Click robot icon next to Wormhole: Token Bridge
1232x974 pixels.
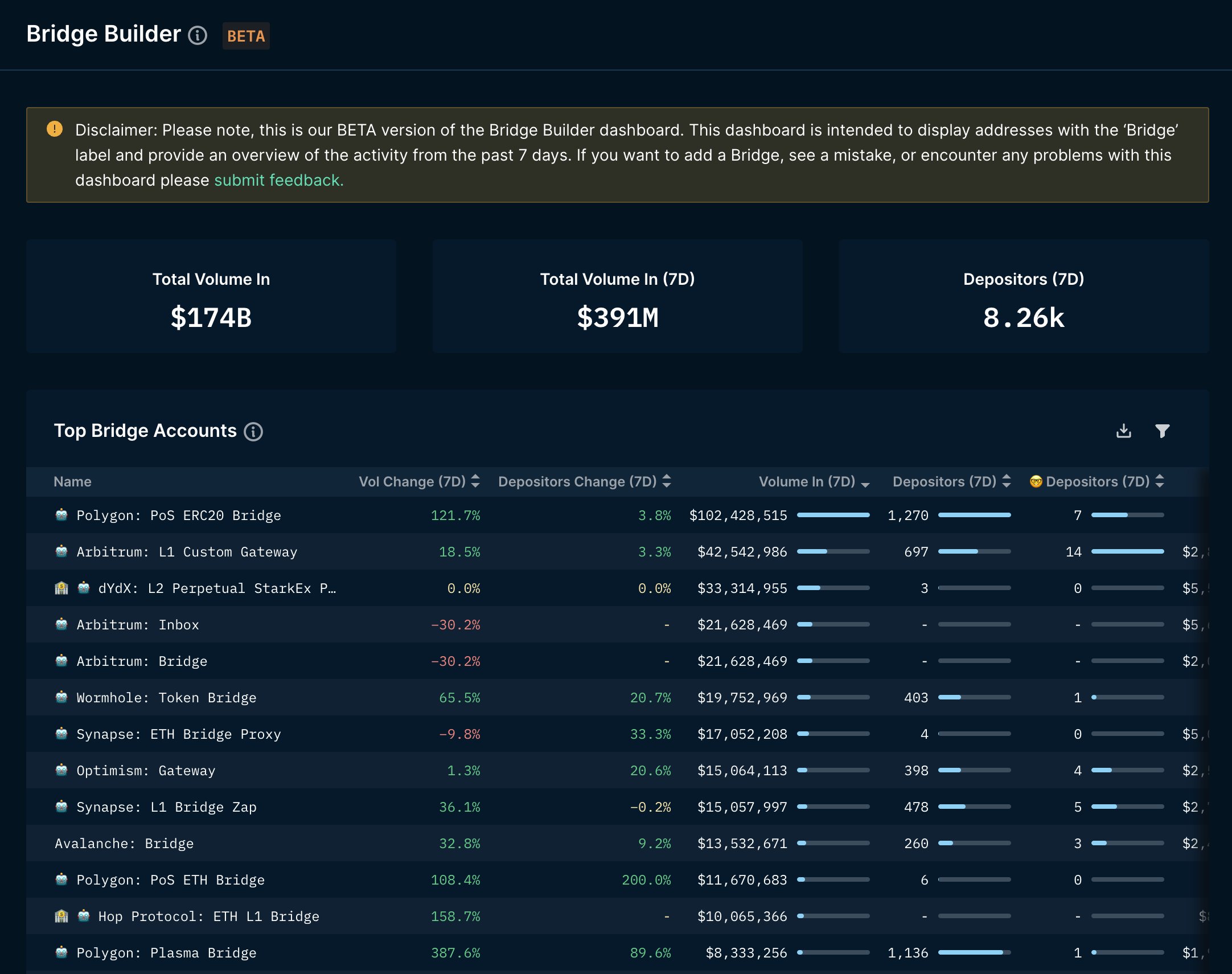(61, 697)
